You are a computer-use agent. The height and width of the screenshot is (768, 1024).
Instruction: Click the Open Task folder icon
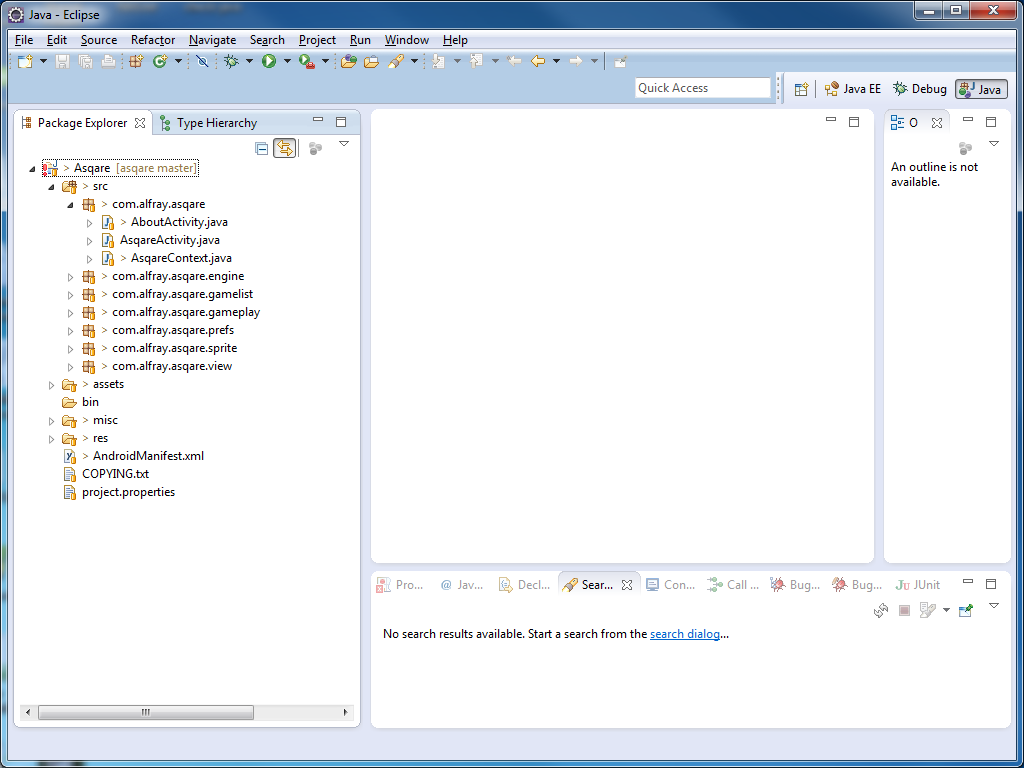372,61
